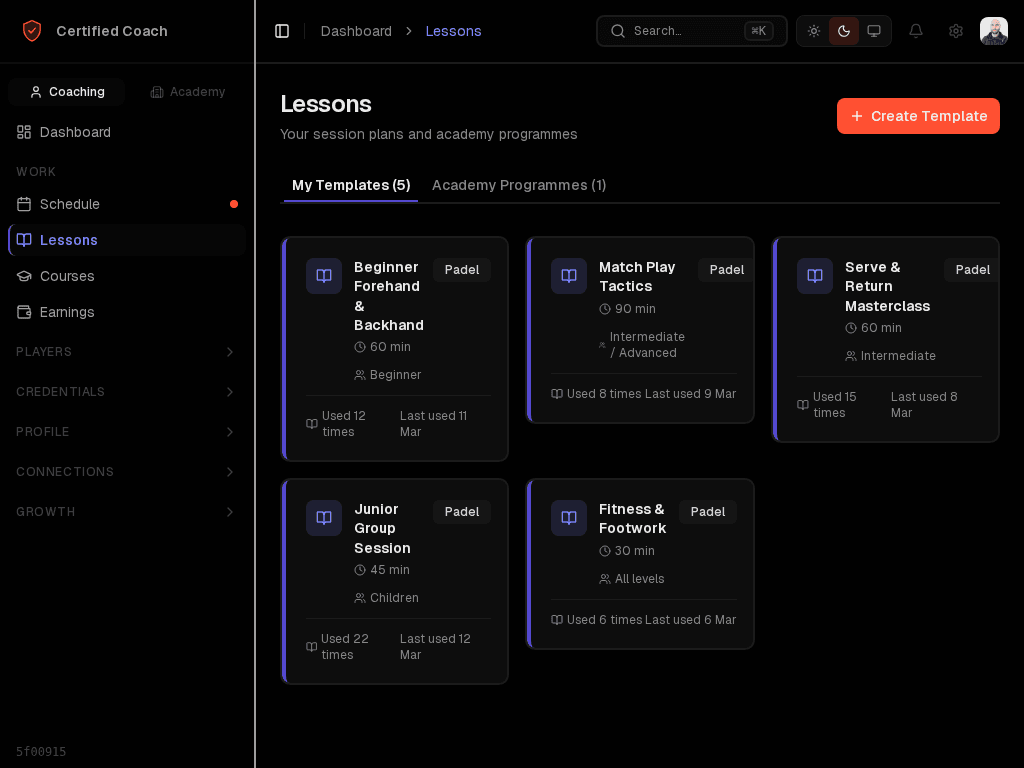Image resolution: width=1024 pixels, height=768 pixels.
Task: Open the notifications bell
Action: tap(916, 31)
